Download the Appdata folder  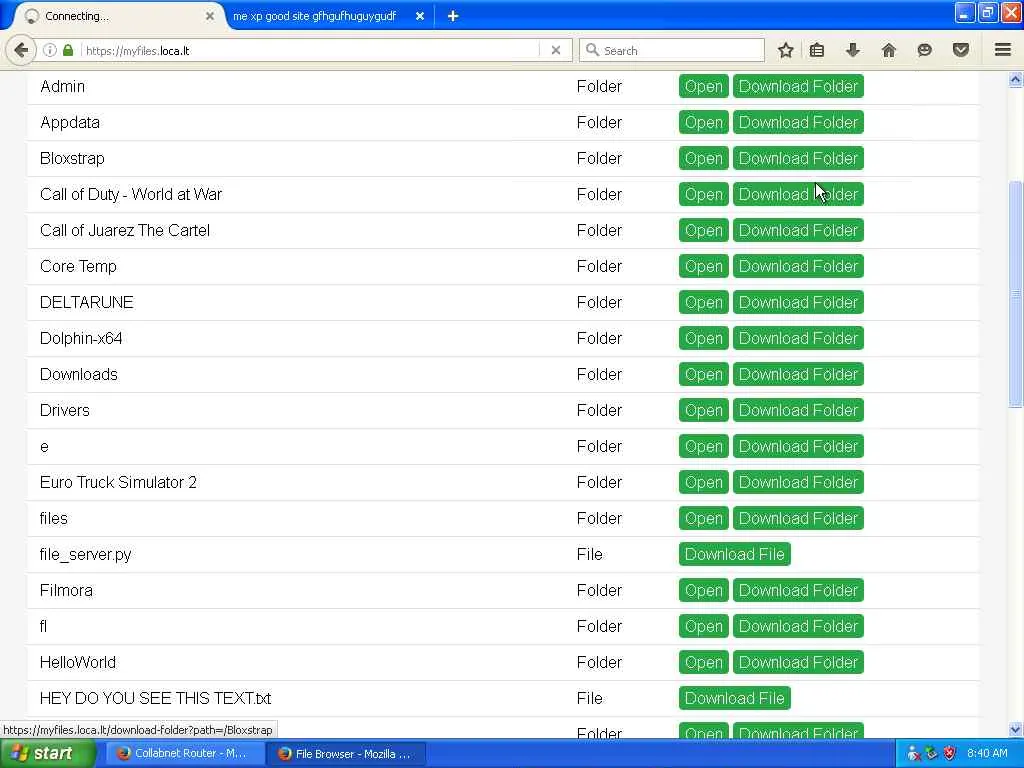pyautogui.click(x=798, y=122)
